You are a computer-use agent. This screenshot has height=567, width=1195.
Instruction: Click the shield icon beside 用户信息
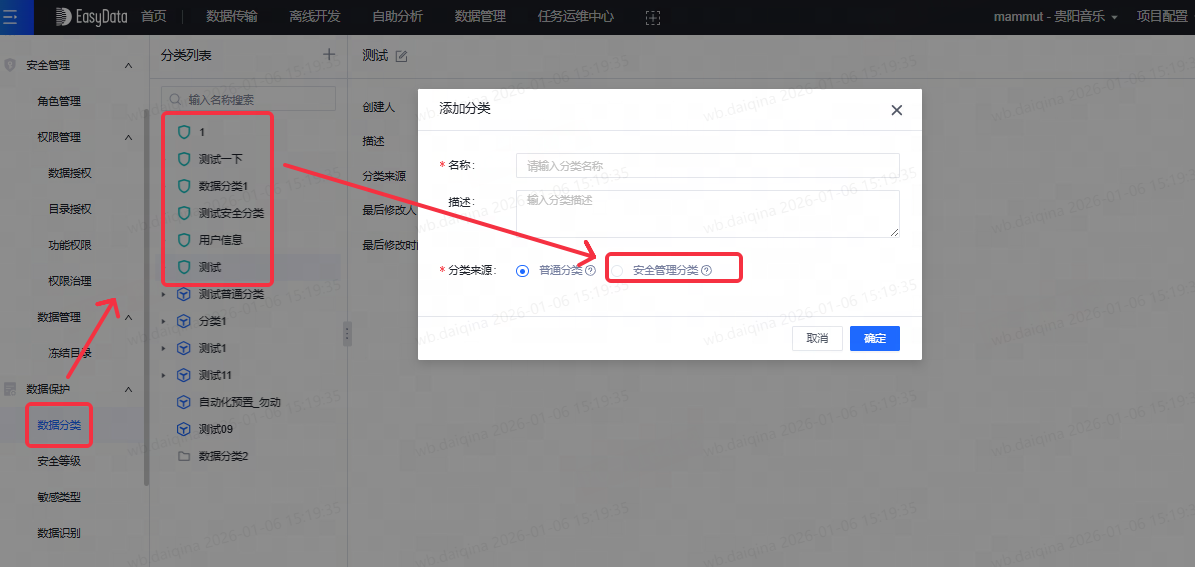(183, 239)
